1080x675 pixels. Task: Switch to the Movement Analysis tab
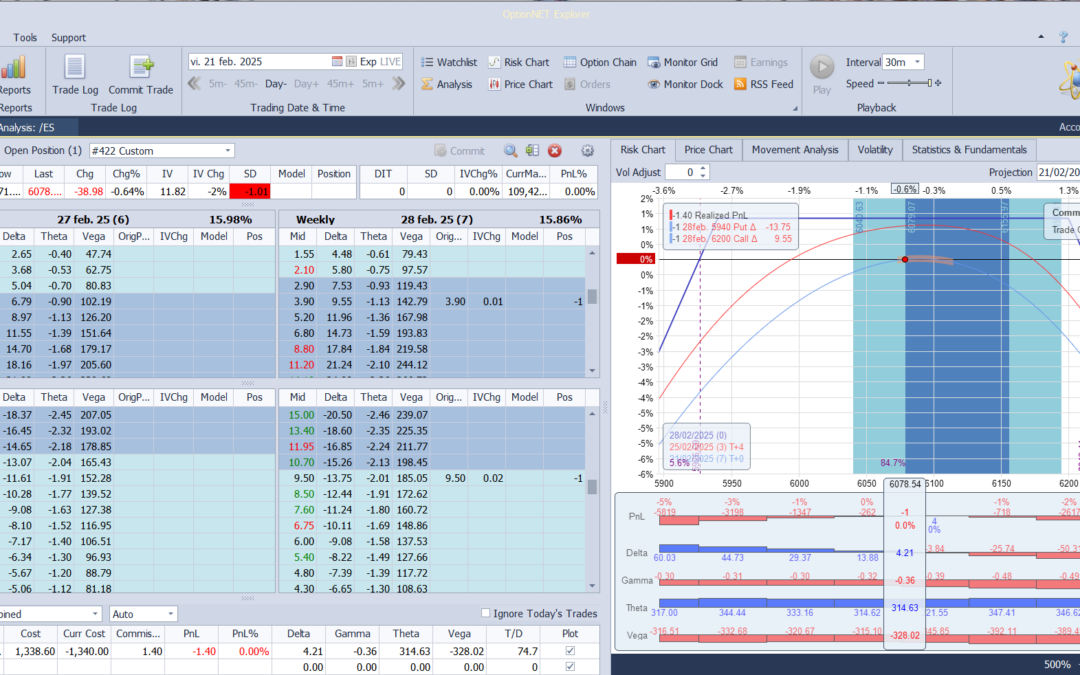point(795,150)
